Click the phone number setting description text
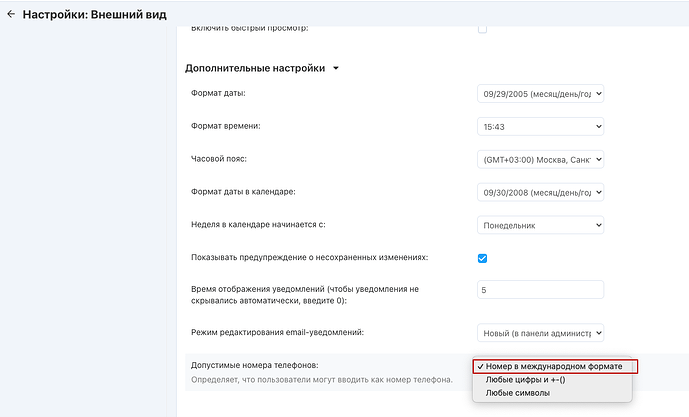This screenshot has height=417, width=689. click(322, 380)
